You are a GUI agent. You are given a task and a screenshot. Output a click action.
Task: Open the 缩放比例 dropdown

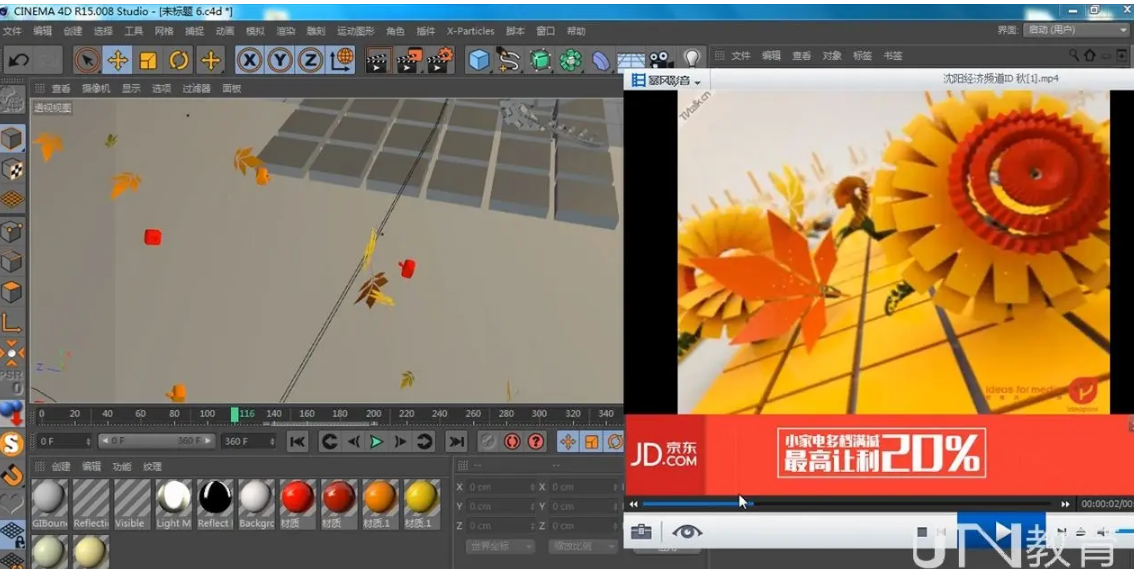click(x=583, y=547)
